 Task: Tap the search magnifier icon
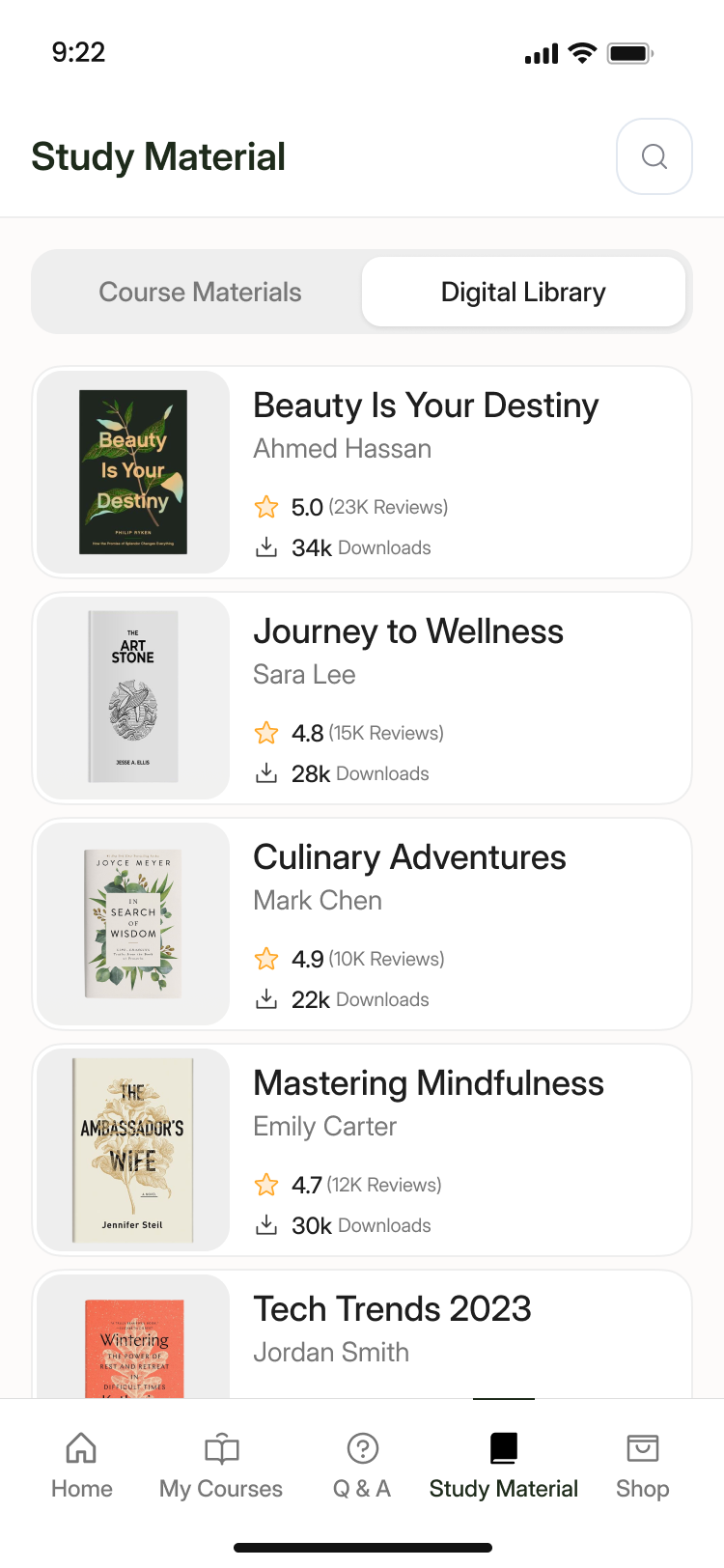tap(654, 156)
